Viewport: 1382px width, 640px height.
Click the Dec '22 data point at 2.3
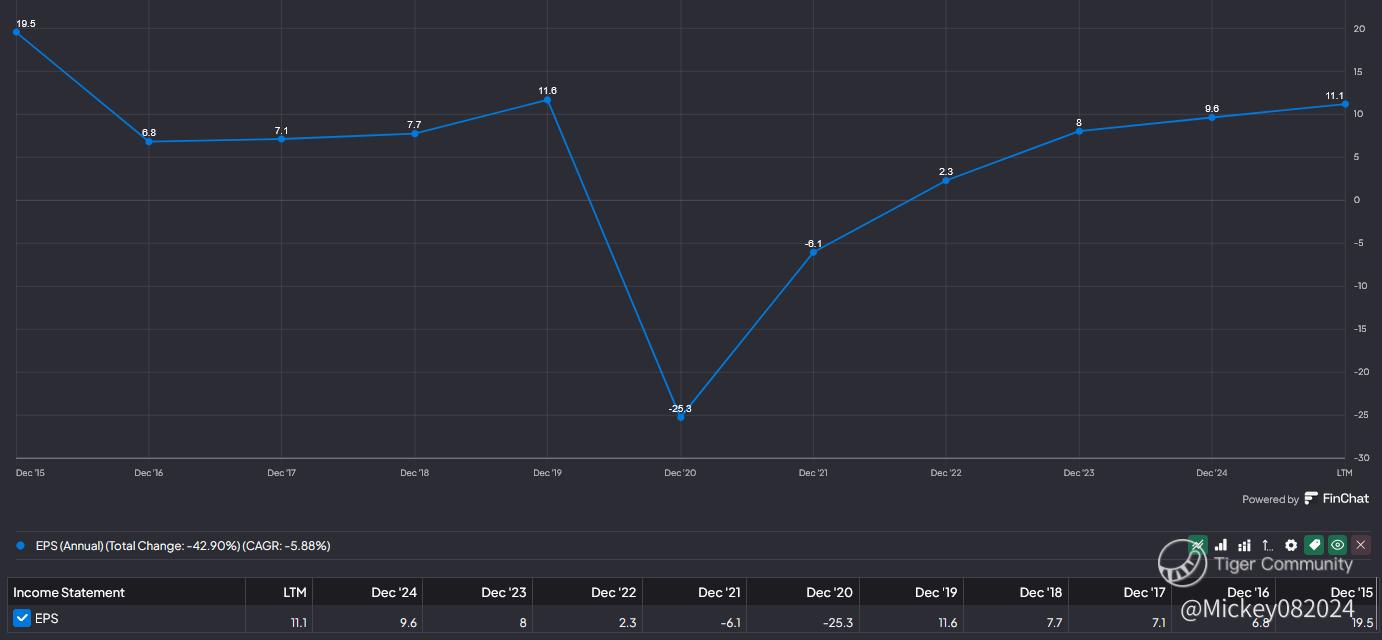click(x=946, y=180)
